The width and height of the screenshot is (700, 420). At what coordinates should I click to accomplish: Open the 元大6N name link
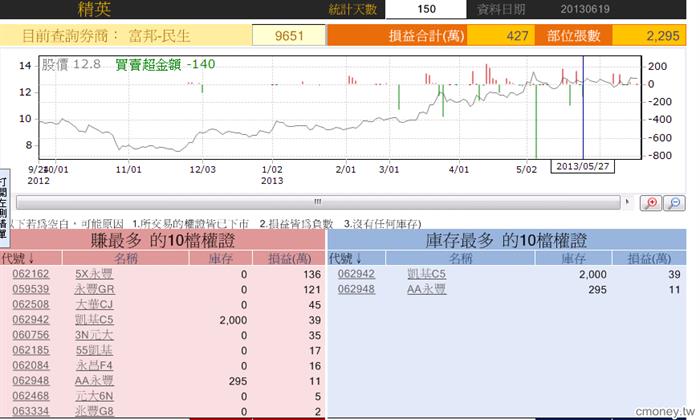tap(94, 396)
